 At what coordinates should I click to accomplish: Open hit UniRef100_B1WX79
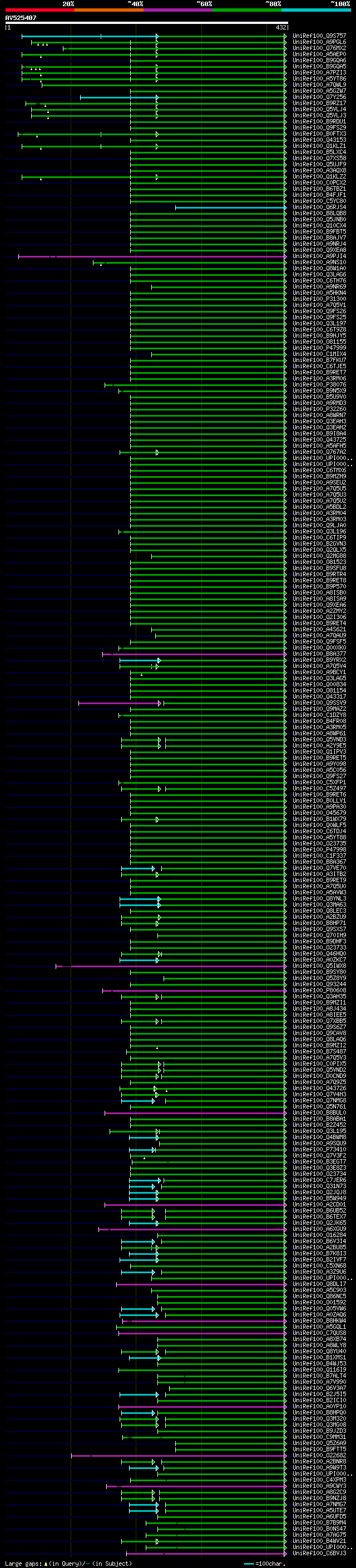tap(319, 819)
